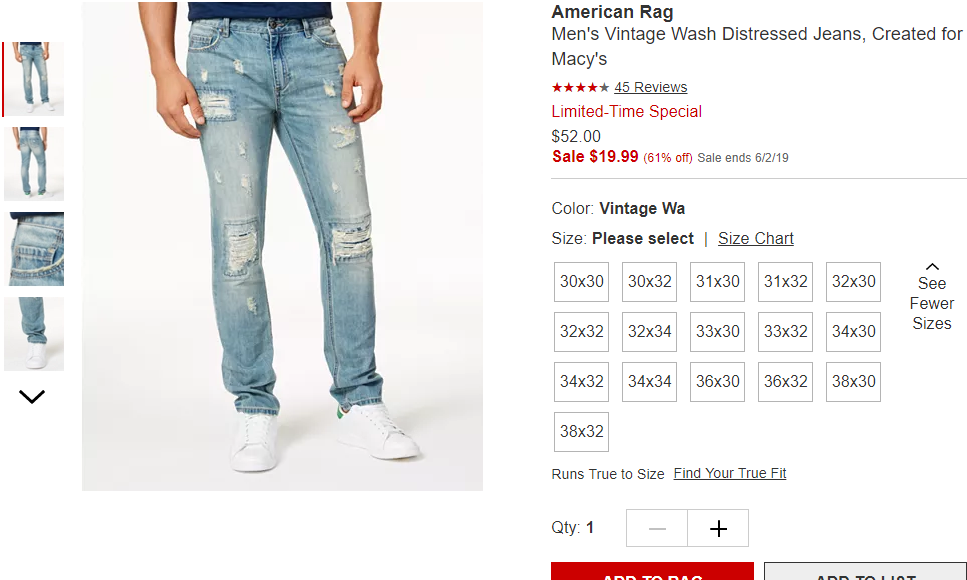
Task: View the ankle and sneaker thumbnail
Action: point(34,334)
